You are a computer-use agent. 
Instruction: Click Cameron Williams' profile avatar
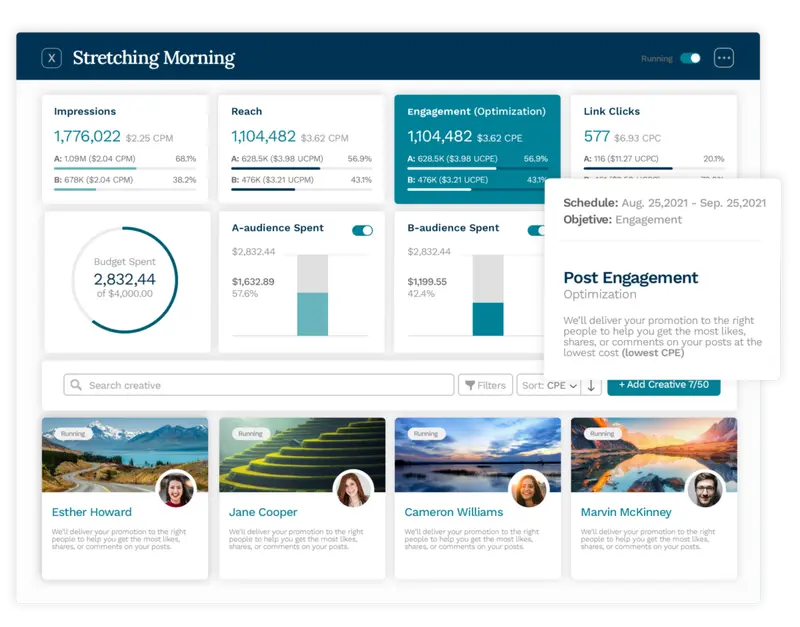pos(529,489)
